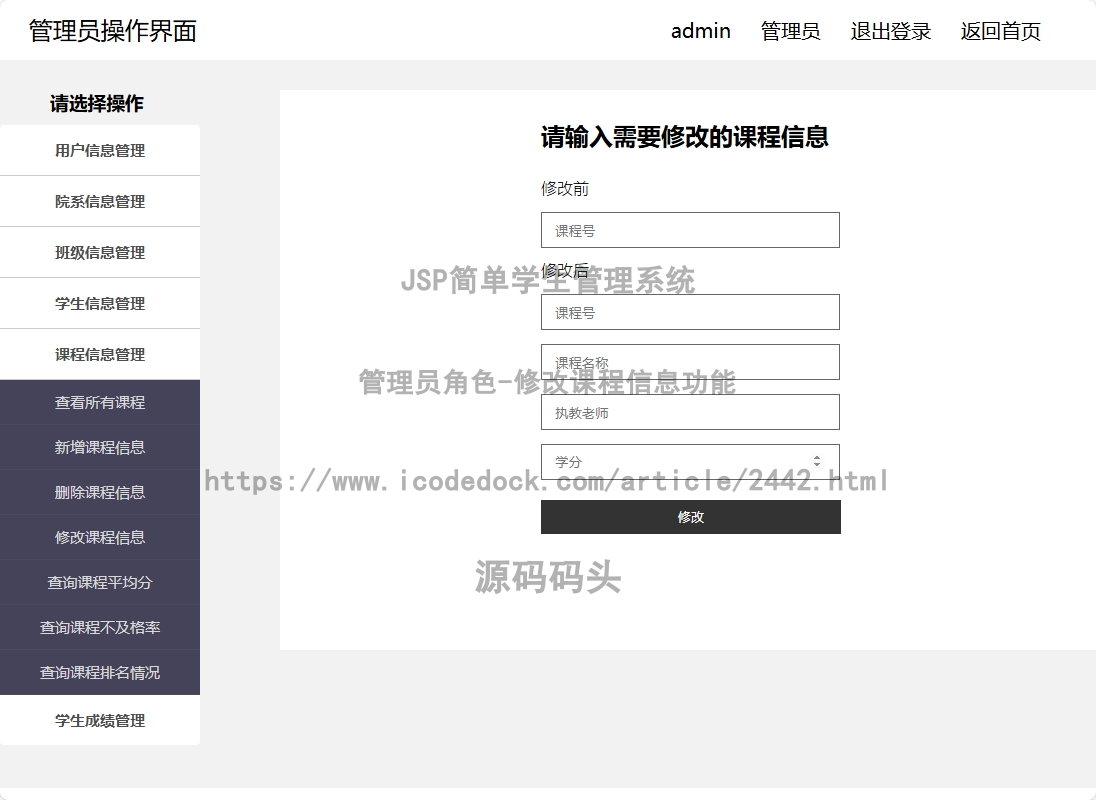This screenshot has width=1096, height=800.
Task: Select 删除课程信息 submenu item
Action: click(x=100, y=493)
